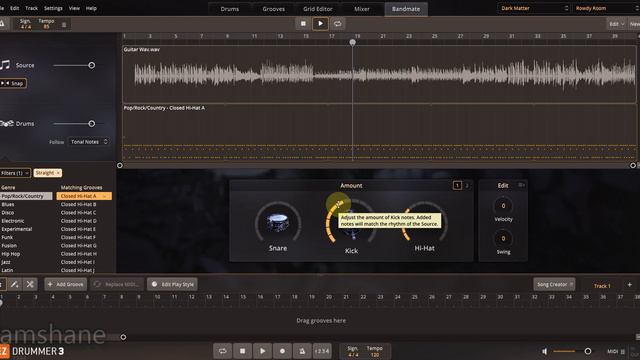Select Amount page 2

tap(467, 186)
